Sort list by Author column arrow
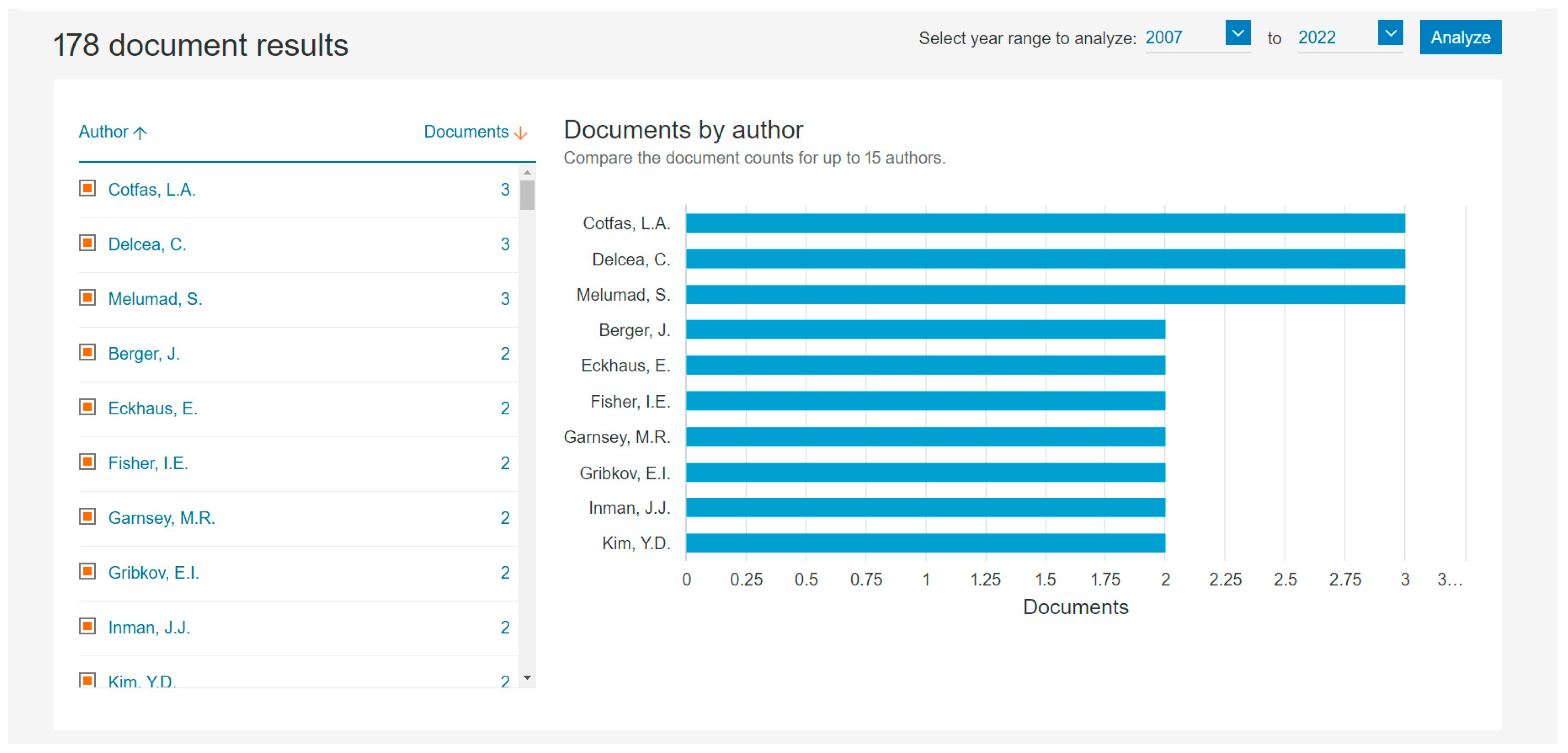Screen dimensions: 1568x753 tap(140, 132)
